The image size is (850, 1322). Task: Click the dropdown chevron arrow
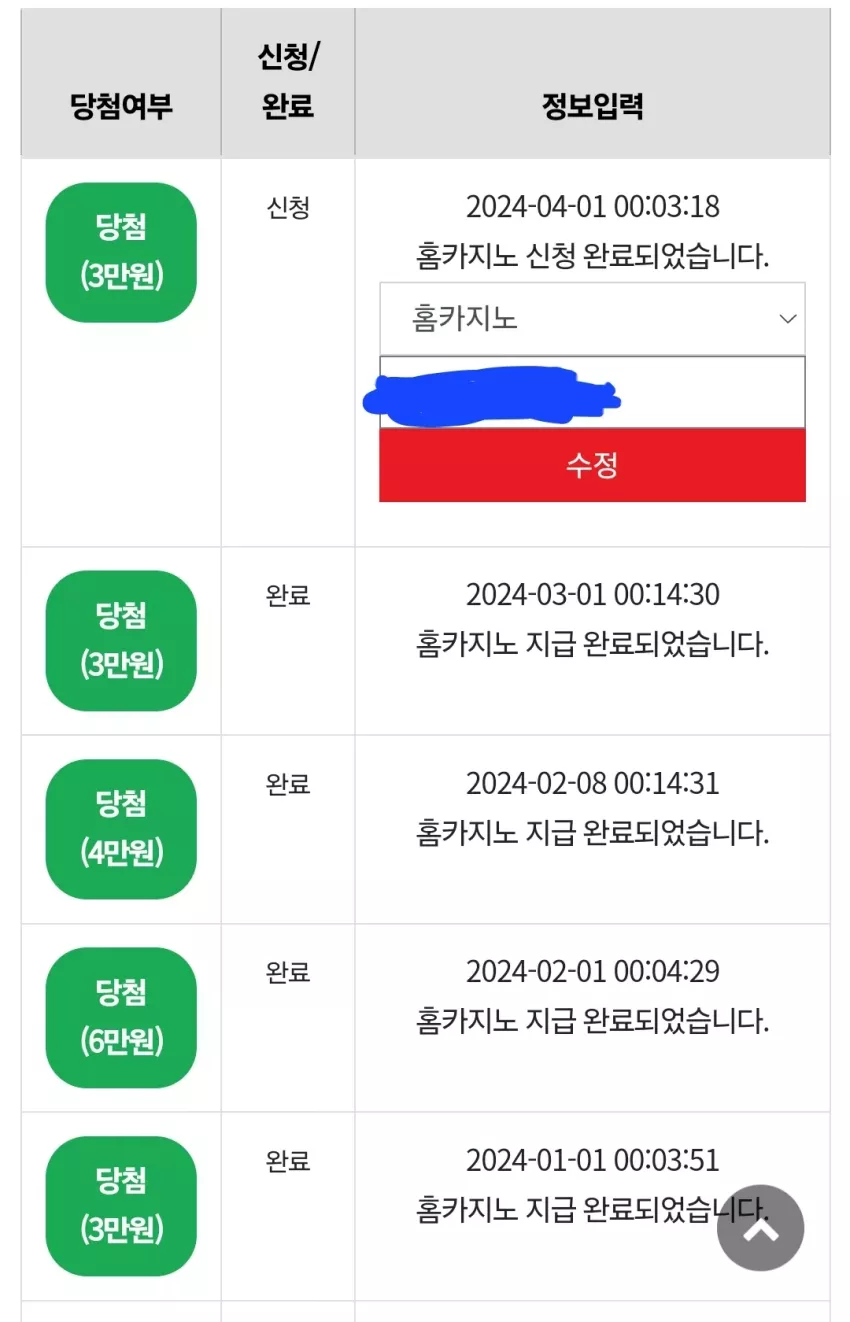[x=788, y=319]
